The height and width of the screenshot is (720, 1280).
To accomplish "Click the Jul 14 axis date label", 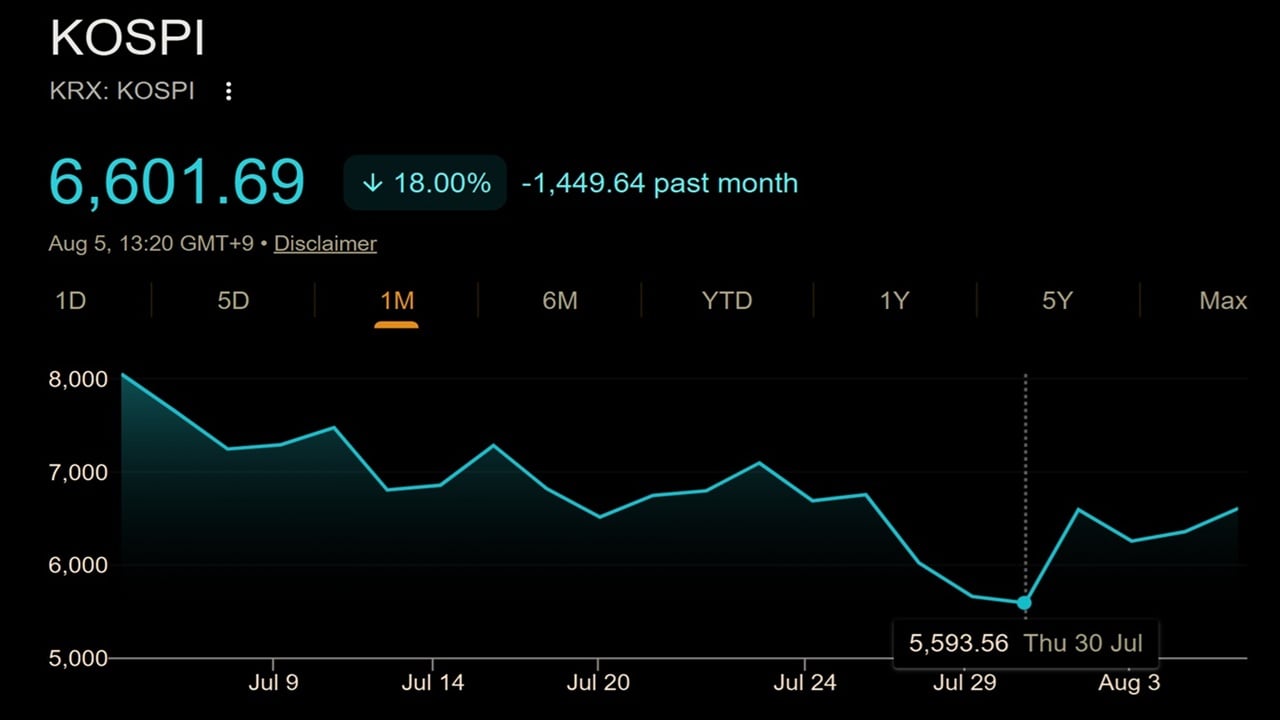I will [x=433, y=683].
